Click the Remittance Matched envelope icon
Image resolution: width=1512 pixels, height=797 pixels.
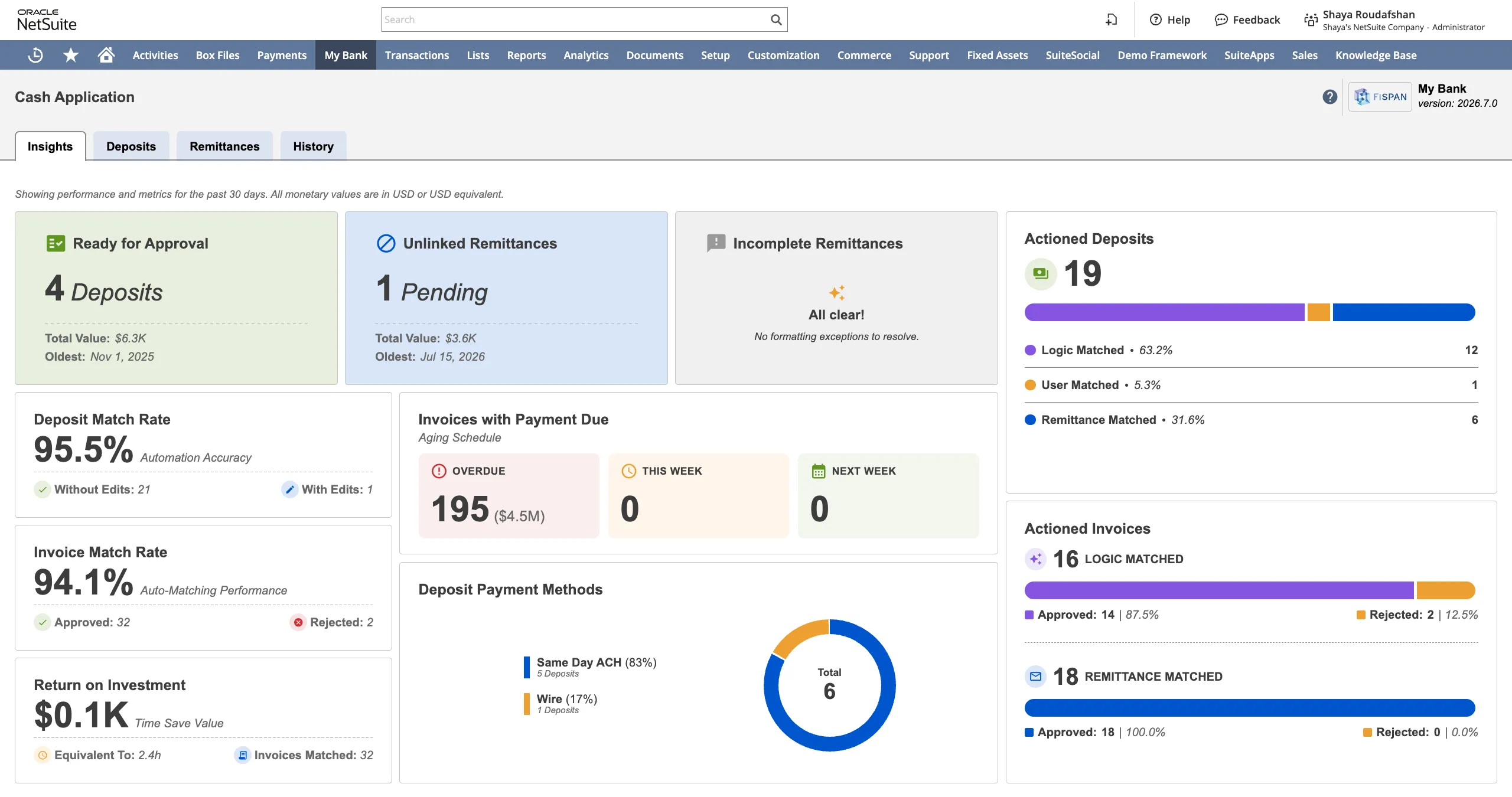pos(1035,677)
